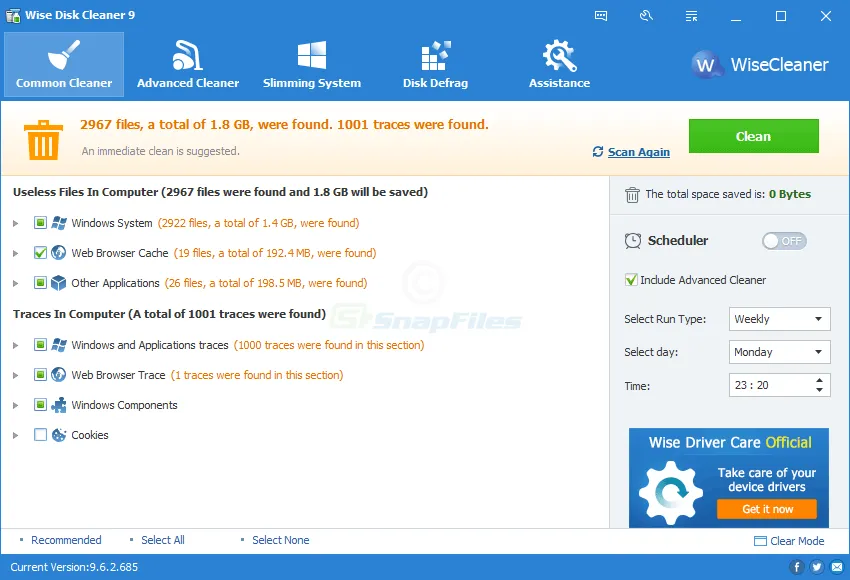Expand the Windows System tree row
850x580 pixels.
16,223
